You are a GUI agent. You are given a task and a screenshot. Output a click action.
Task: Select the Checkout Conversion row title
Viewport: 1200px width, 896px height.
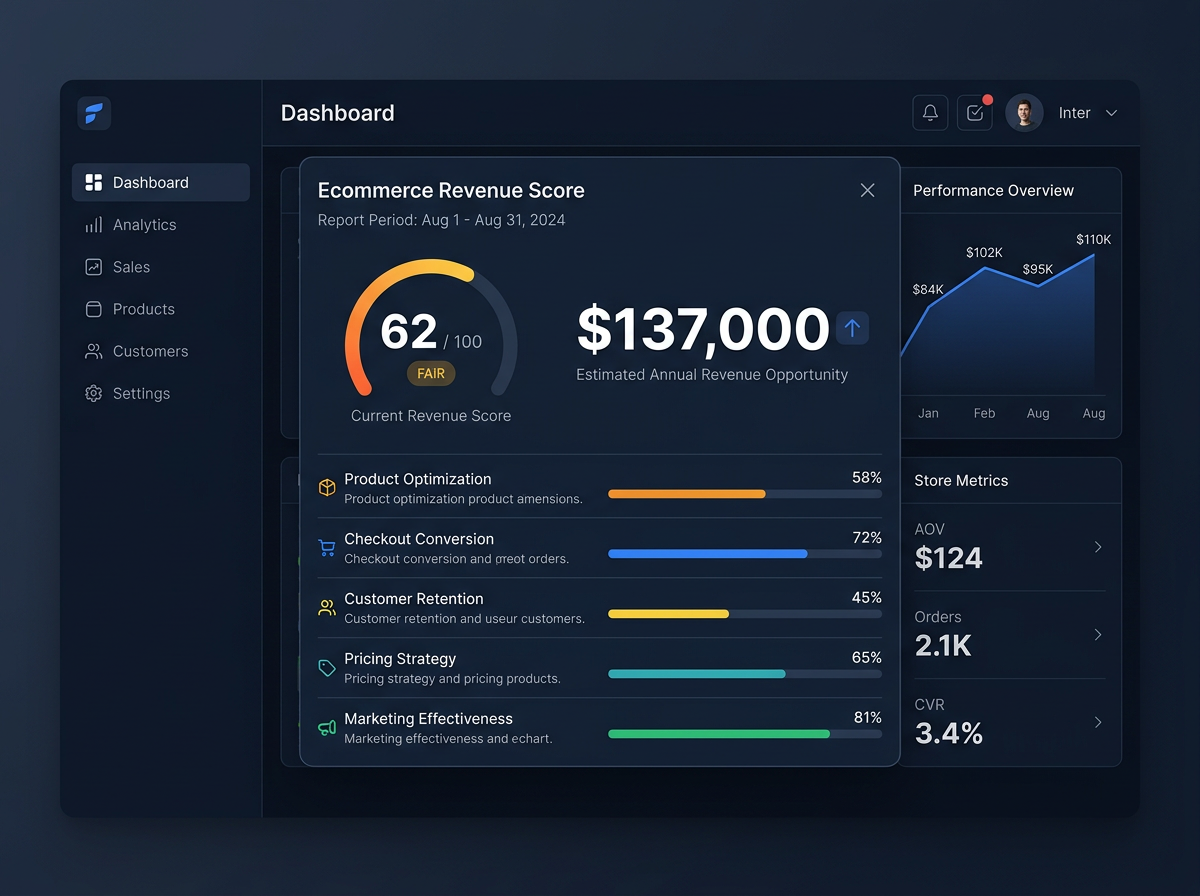[419, 539]
